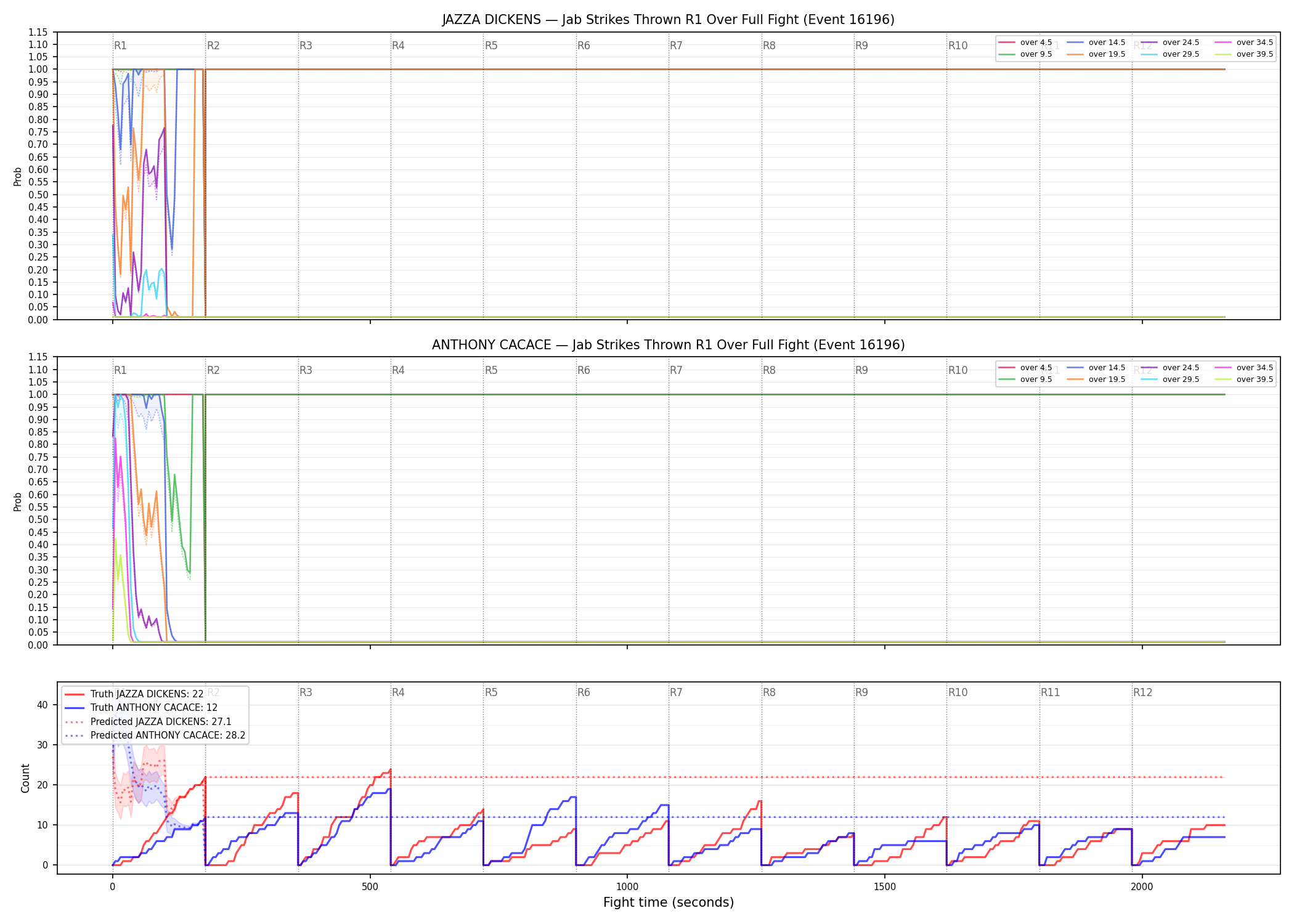Select 'Predicted JAZZA DICKENS: 27.1' legend entry
Image resolution: width=1294 pixels, height=924 pixels.
[x=148, y=721]
